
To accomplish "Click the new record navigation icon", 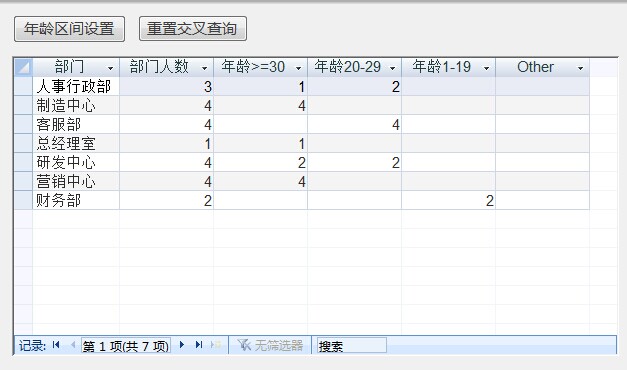I will [216, 344].
